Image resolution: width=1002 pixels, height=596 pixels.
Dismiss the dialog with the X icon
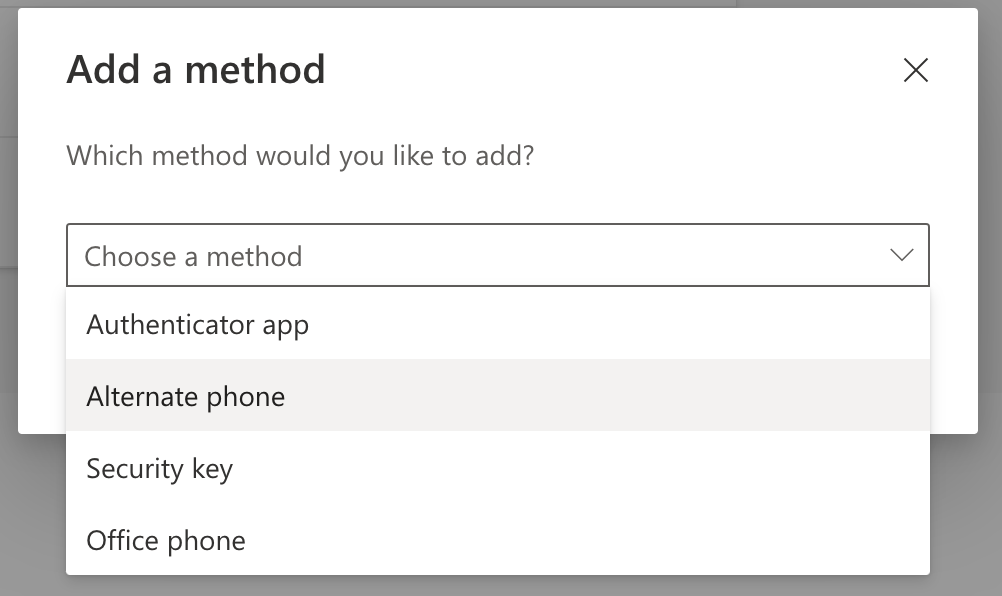(x=916, y=70)
